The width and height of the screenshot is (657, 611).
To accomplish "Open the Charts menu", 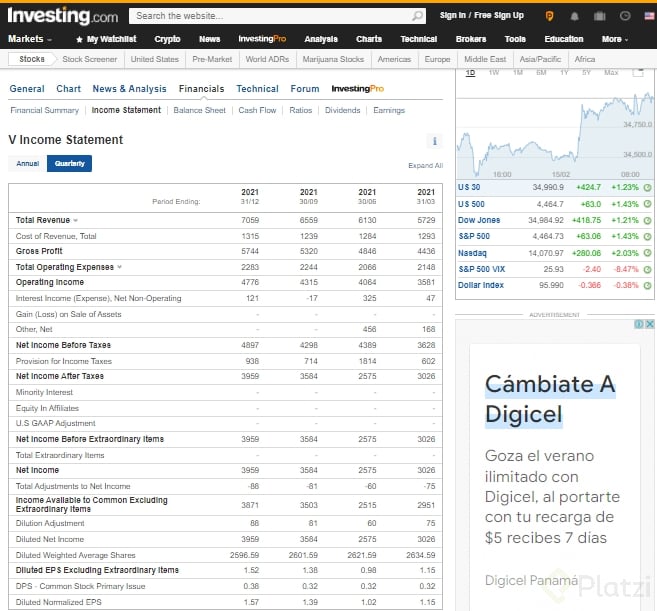I will [369, 39].
